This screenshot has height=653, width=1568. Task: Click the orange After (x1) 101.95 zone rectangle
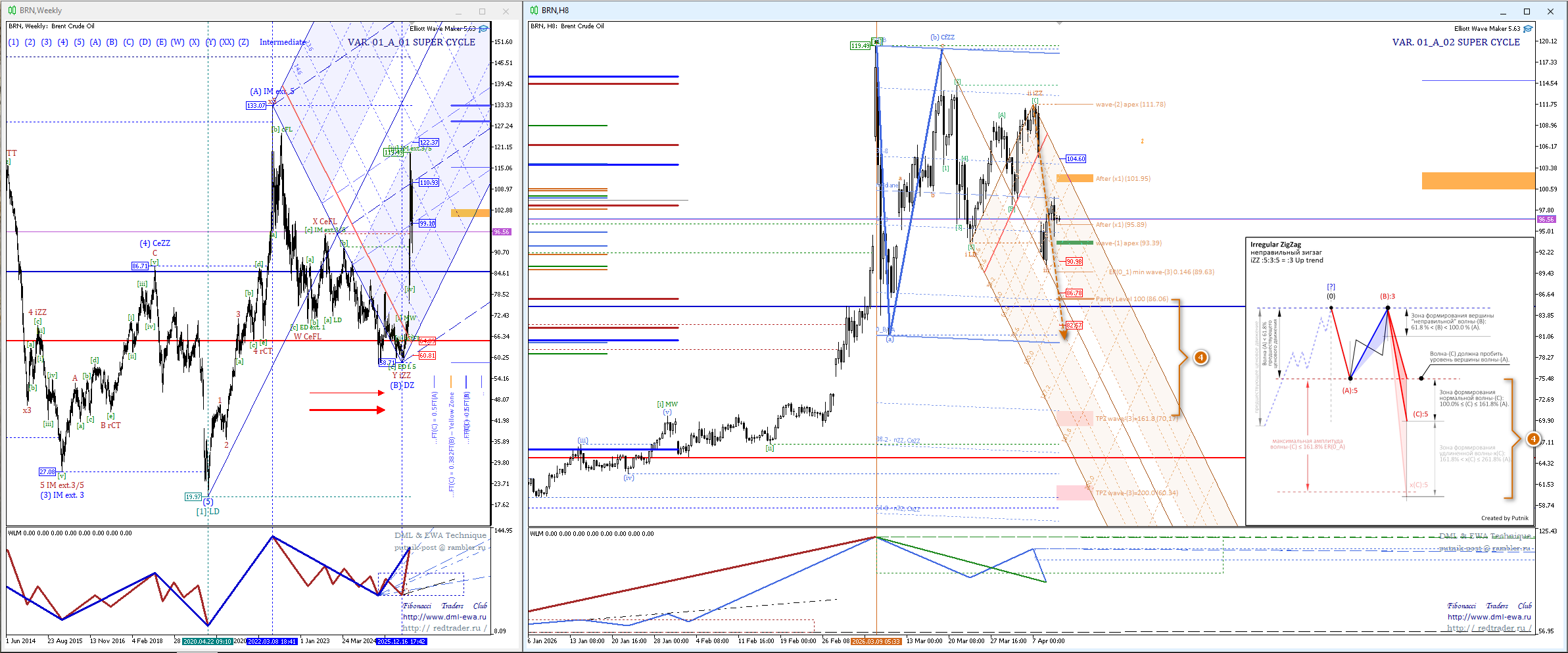coord(1074,178)
